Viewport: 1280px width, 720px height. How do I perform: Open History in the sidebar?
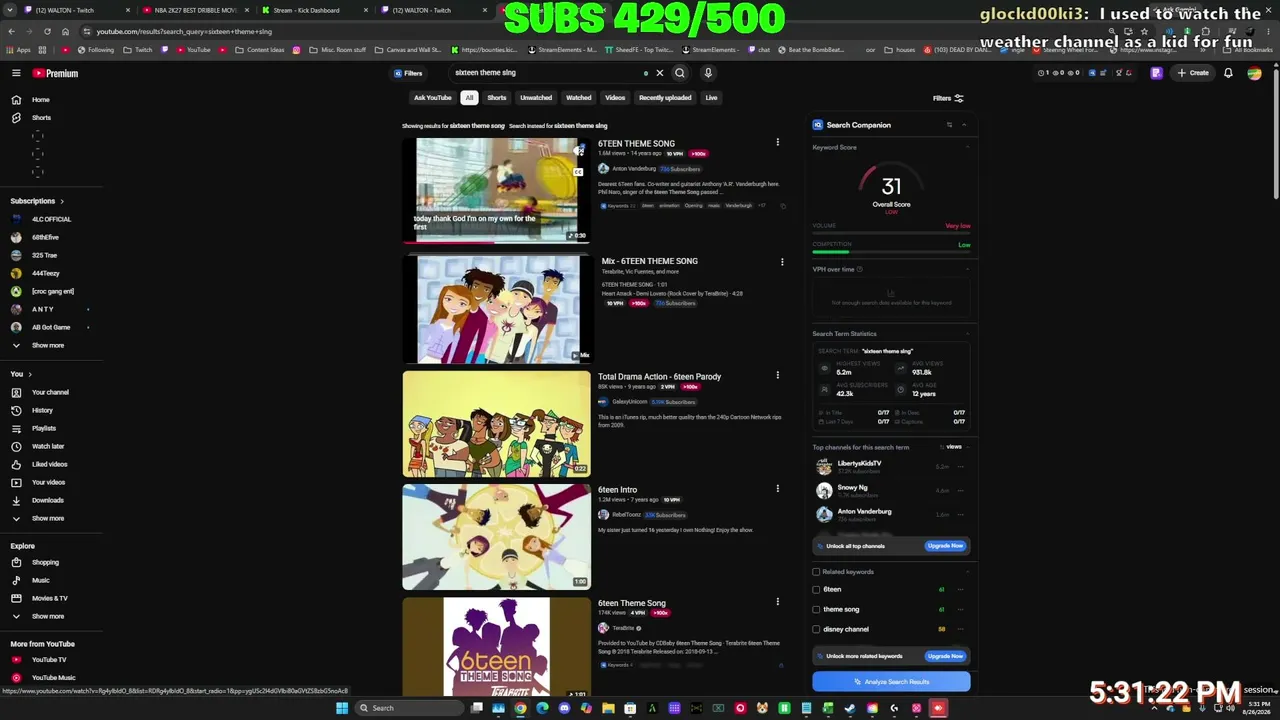tap(42, 410)
